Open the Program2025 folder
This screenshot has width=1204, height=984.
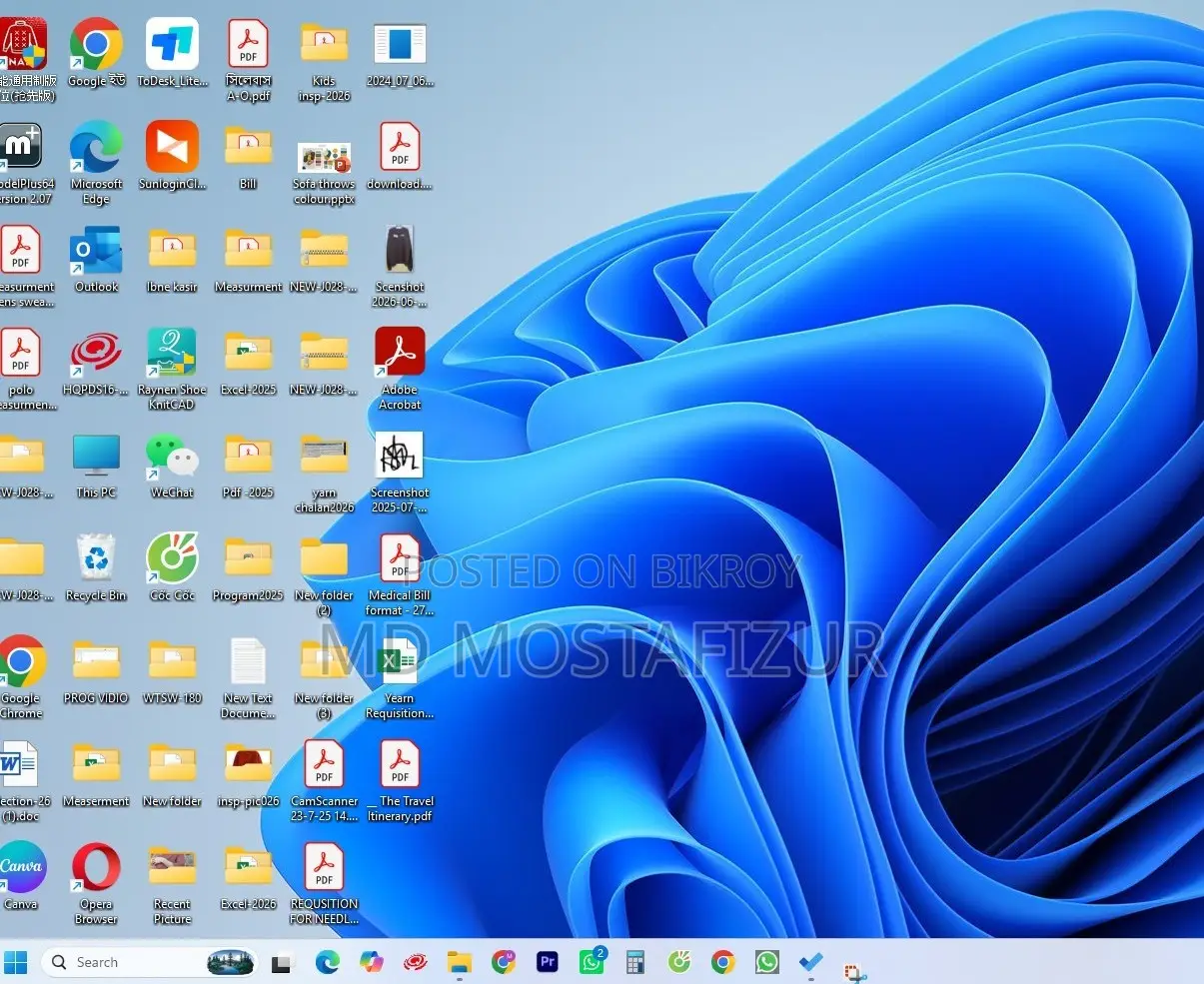pos(248,567)
